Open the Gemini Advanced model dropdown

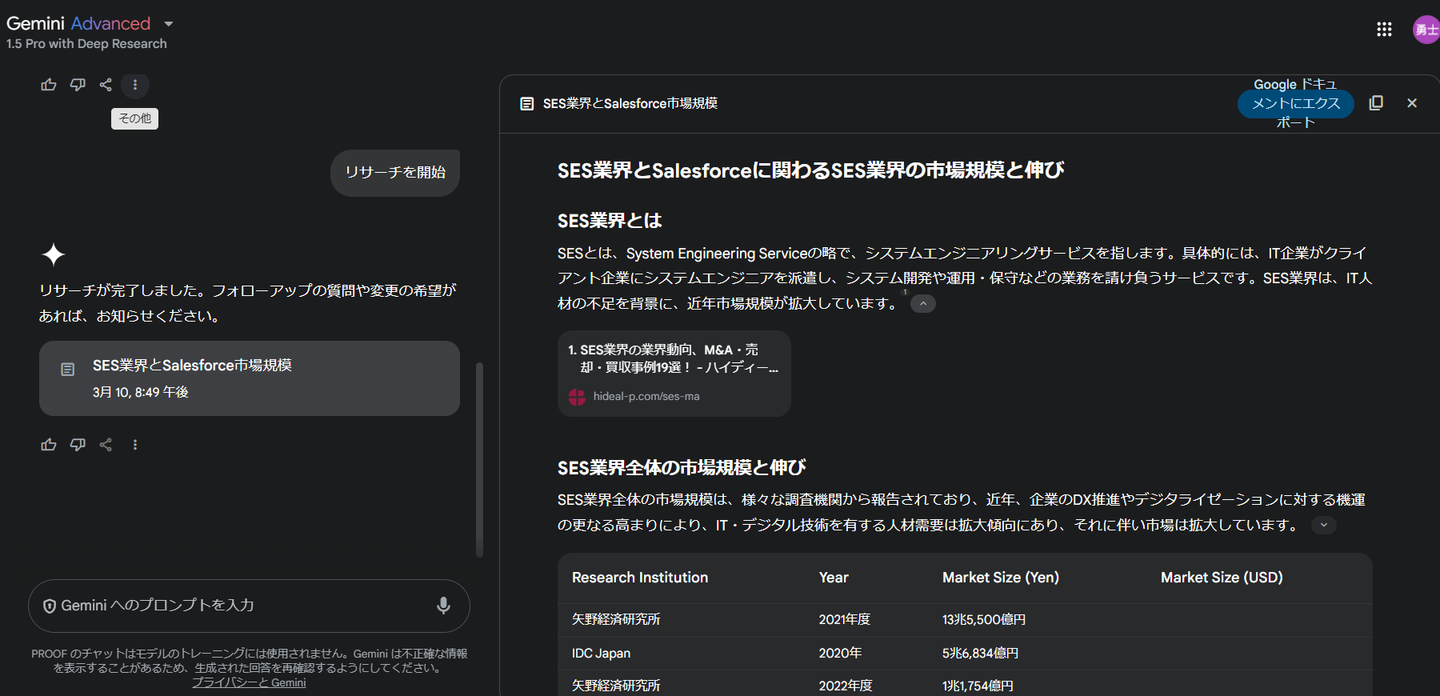tap(168, 24)
